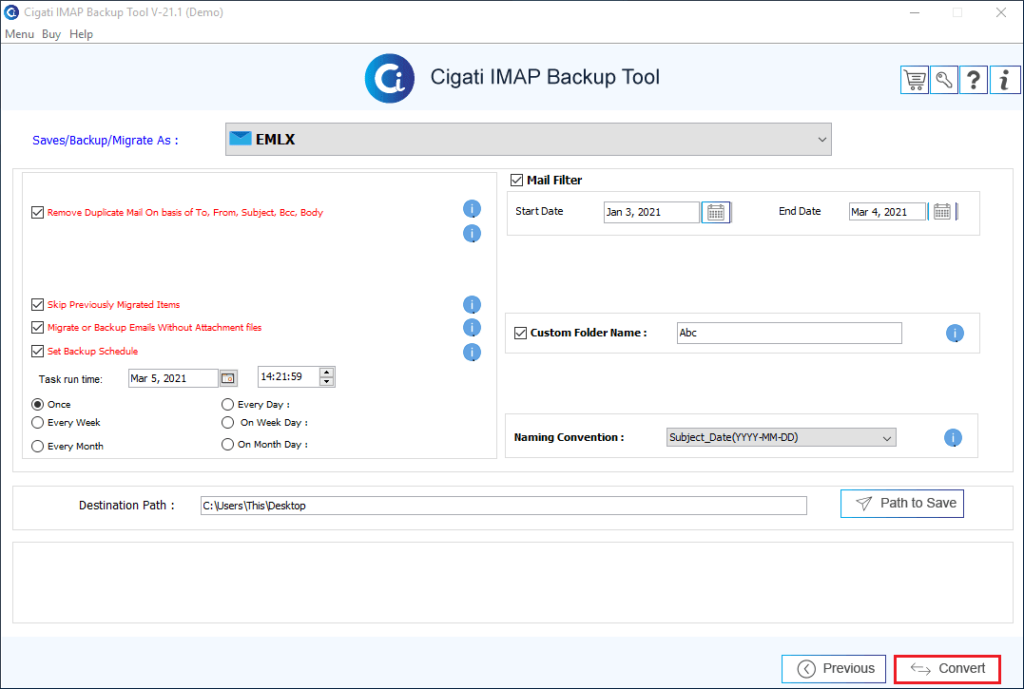Select the Once radio button

click(38, 404)
